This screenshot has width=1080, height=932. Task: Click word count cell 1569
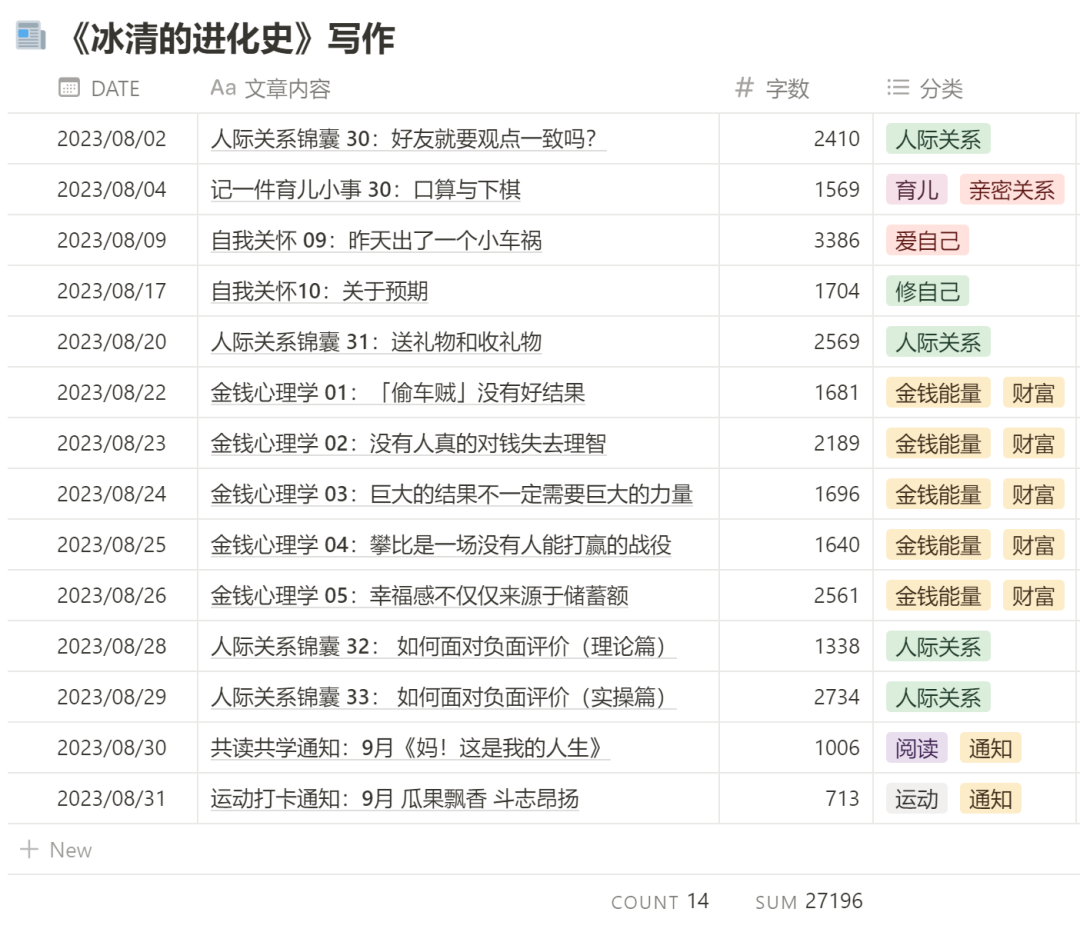(x=796, y=189)
